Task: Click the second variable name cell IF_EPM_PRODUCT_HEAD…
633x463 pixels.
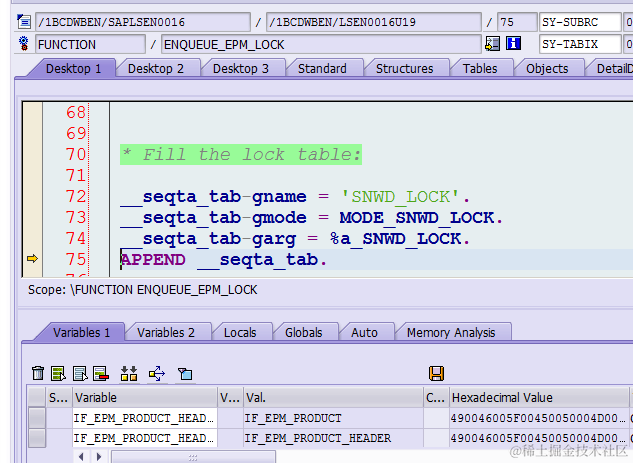Action: tap(145, 438)
